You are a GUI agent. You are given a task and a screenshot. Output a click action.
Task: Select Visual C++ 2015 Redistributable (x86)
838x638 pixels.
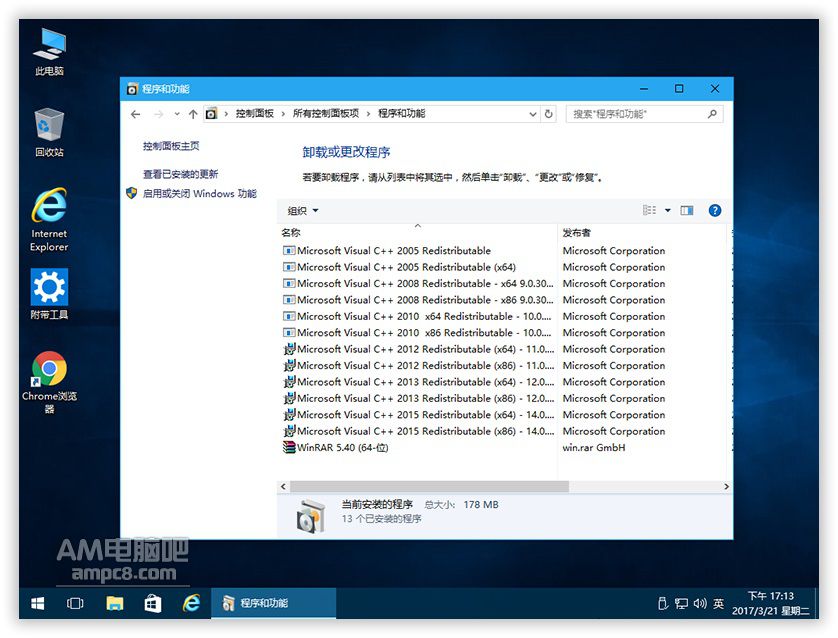coord(418,431)
